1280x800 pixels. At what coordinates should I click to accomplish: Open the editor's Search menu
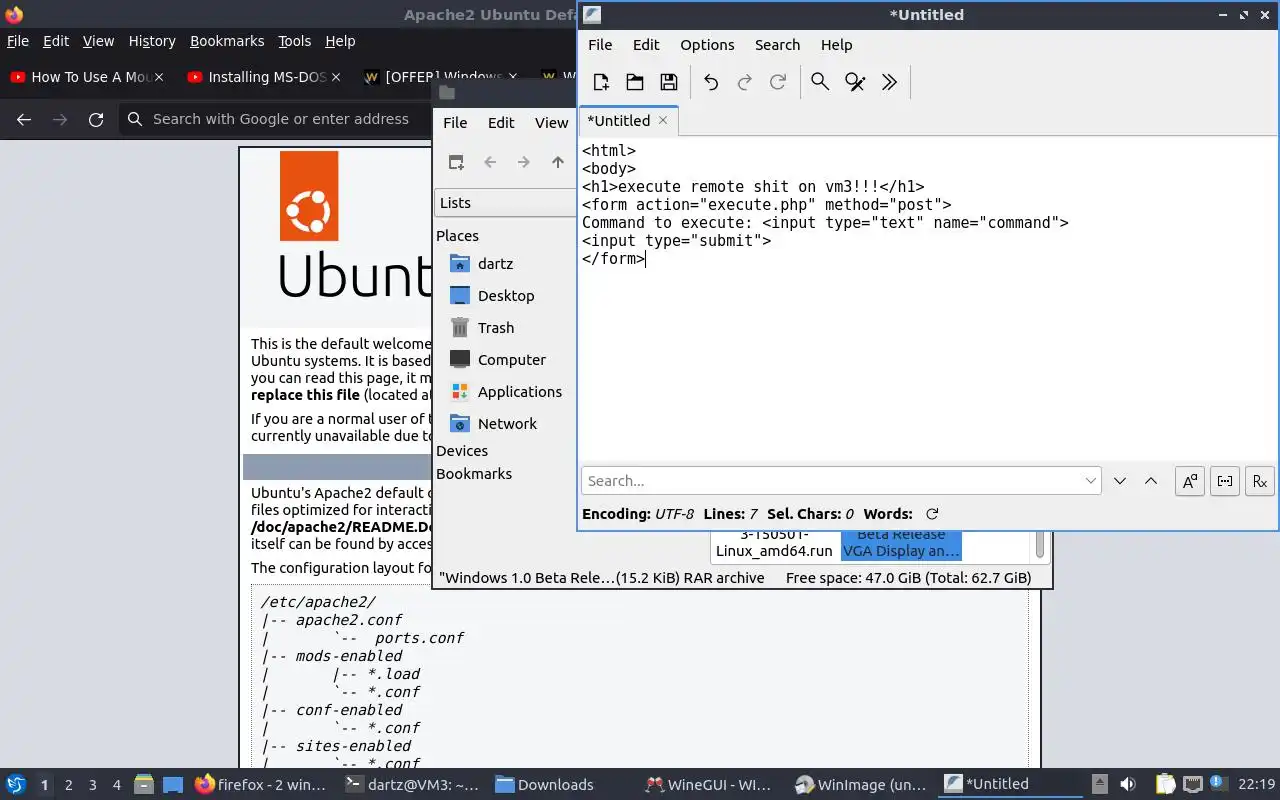777,45
